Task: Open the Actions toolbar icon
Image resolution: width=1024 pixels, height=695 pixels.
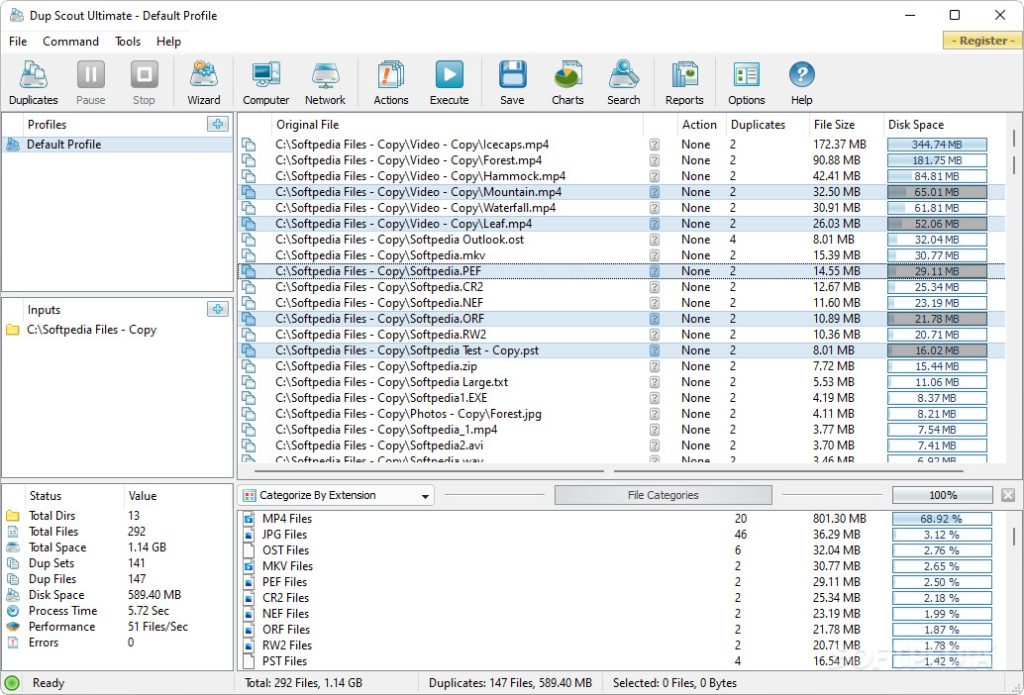Action: tap(391, 82)
